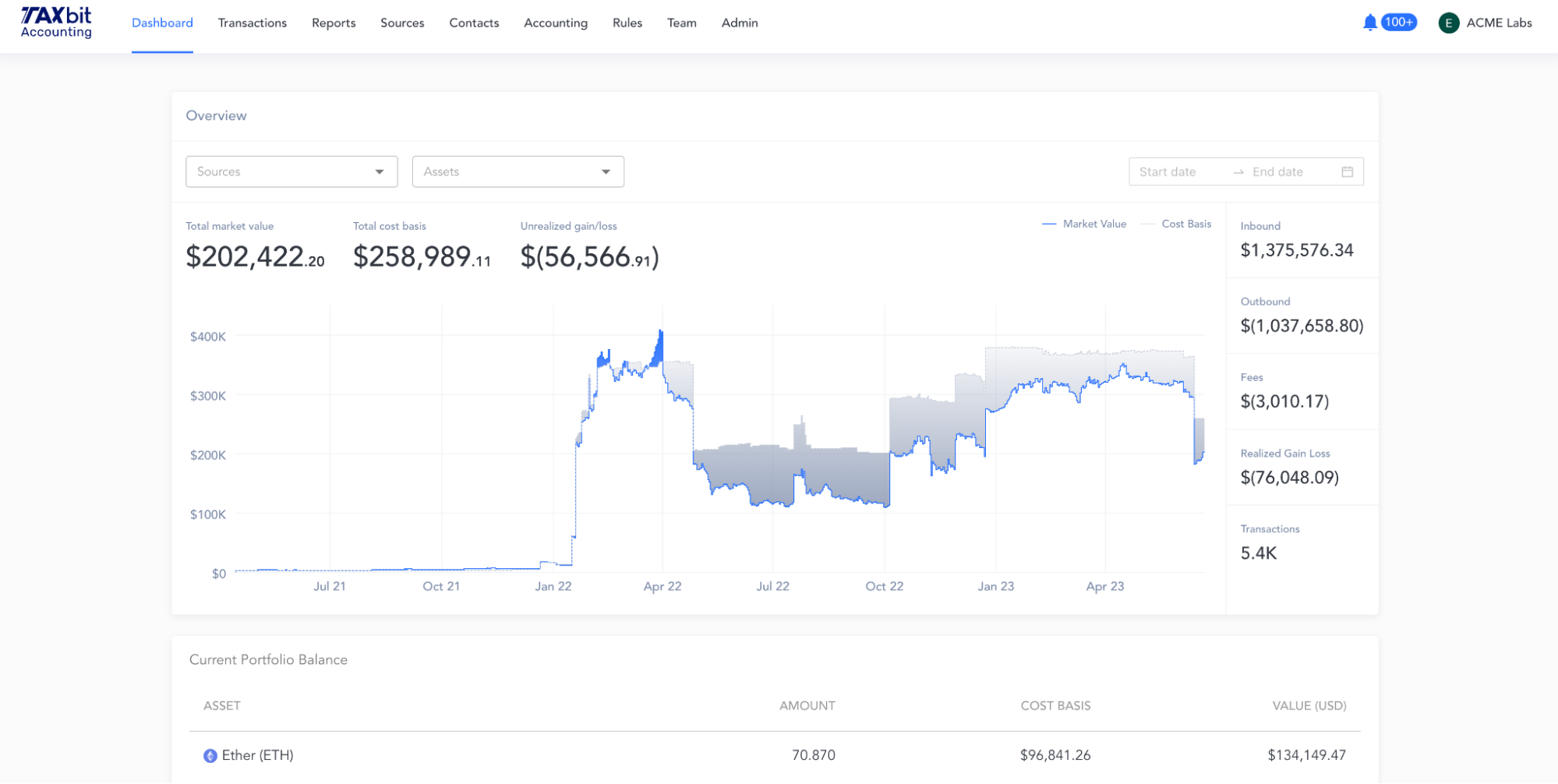
Task: Switch to the Accounting tab
Action: 555,23
